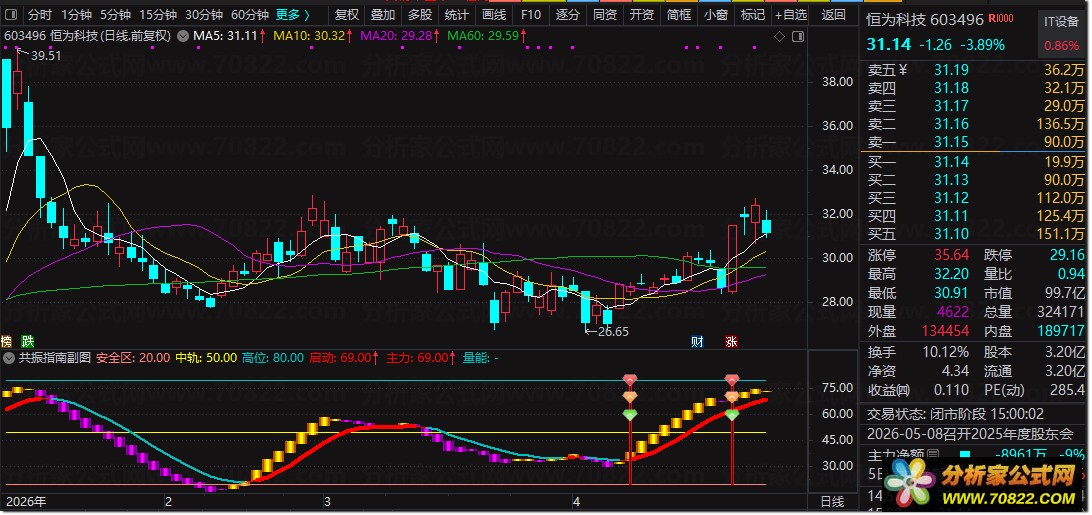This screenshot has height=515, width=1092.
Task: Click the green 跌 badge icon
Action: [x=28, y=341]
